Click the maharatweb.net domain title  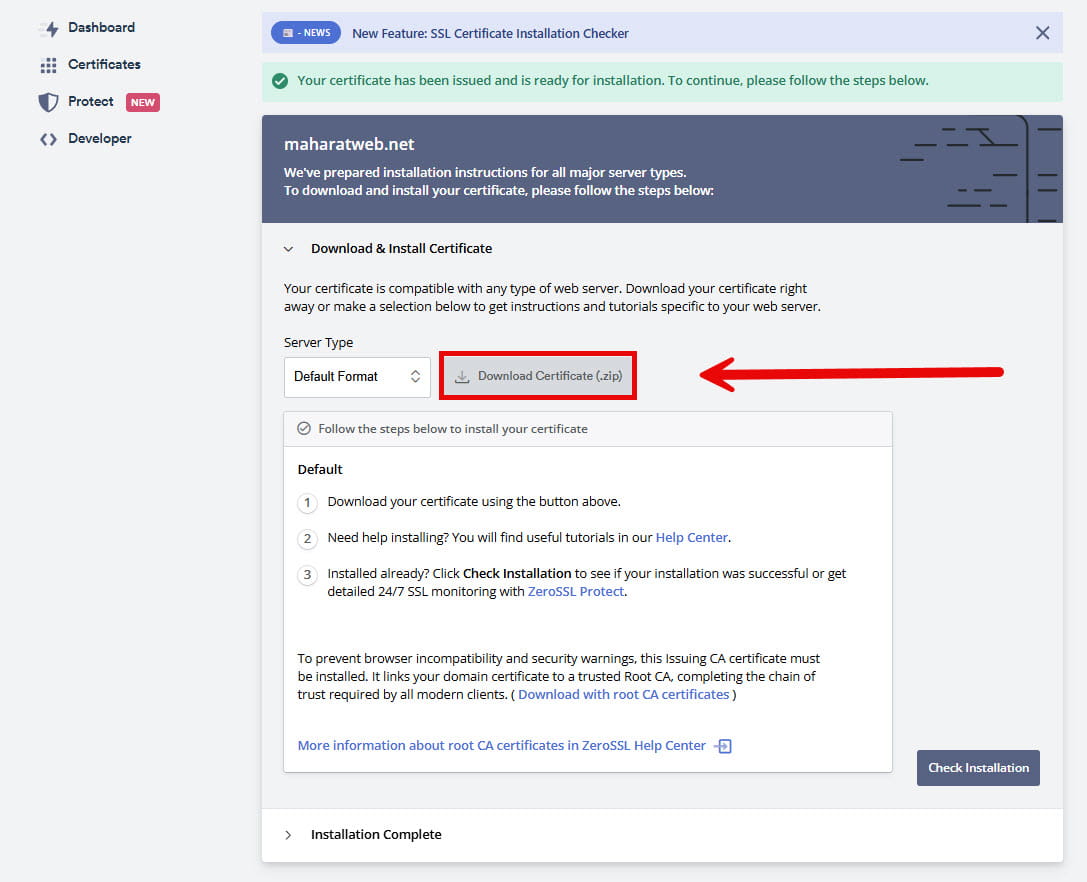(x=349, y=144)
